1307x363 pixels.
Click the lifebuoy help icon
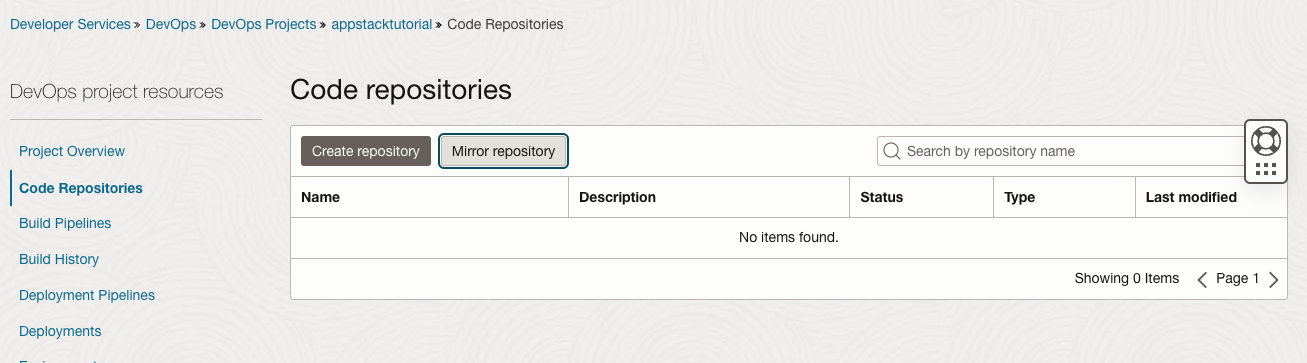point(1266,140)
